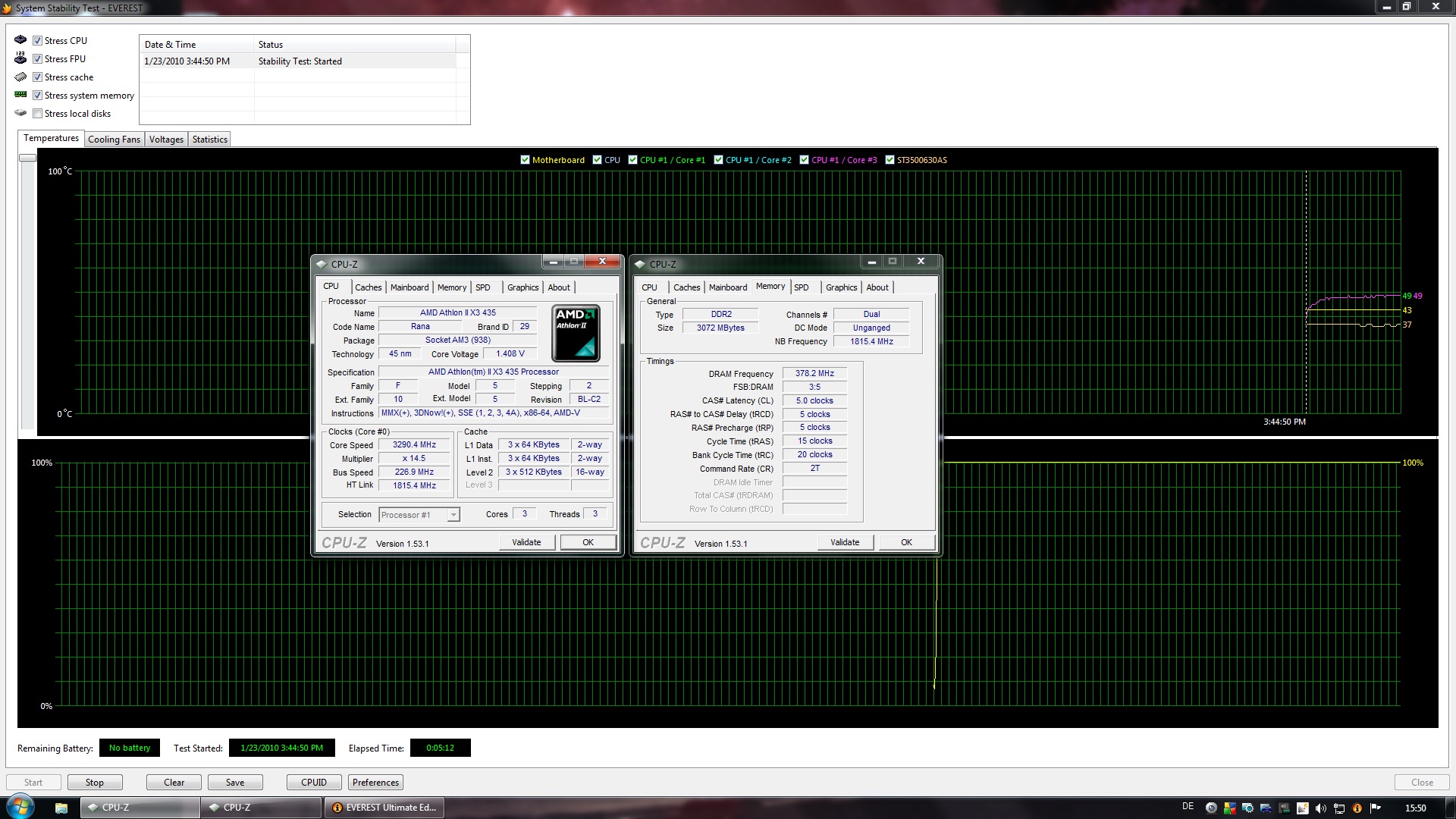Click the colorful shield tray icon

(1229, 808)
